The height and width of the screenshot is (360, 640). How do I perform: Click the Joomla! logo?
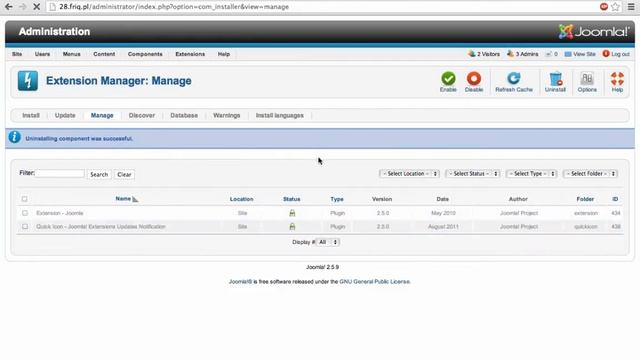pyautogui.click(x=594, y=31)
